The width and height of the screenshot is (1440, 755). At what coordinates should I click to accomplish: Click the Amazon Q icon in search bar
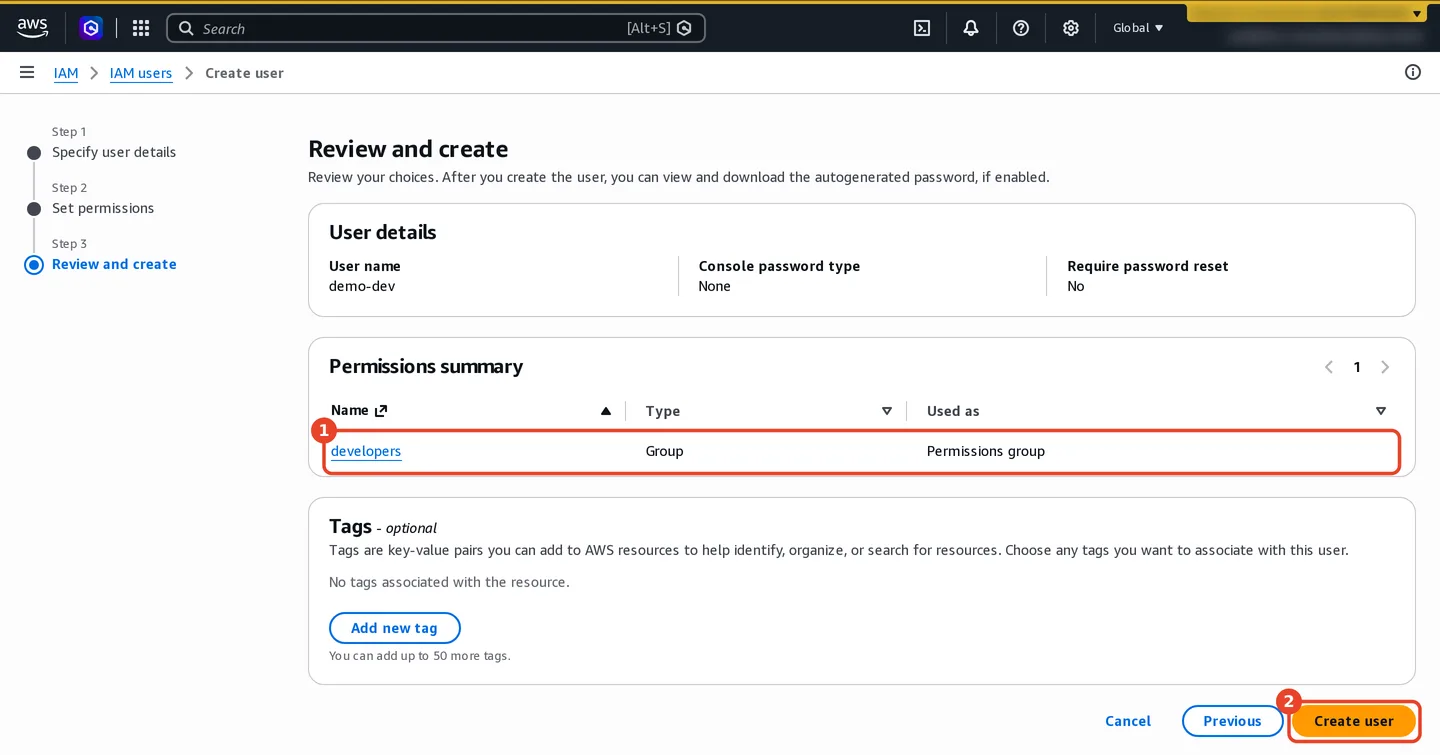[684, 28]
